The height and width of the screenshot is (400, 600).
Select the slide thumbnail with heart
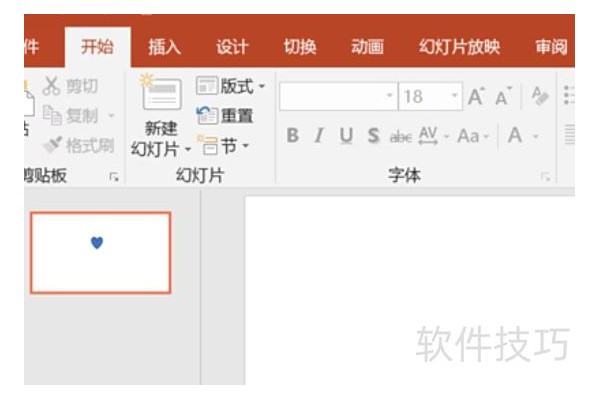(101, 253)
